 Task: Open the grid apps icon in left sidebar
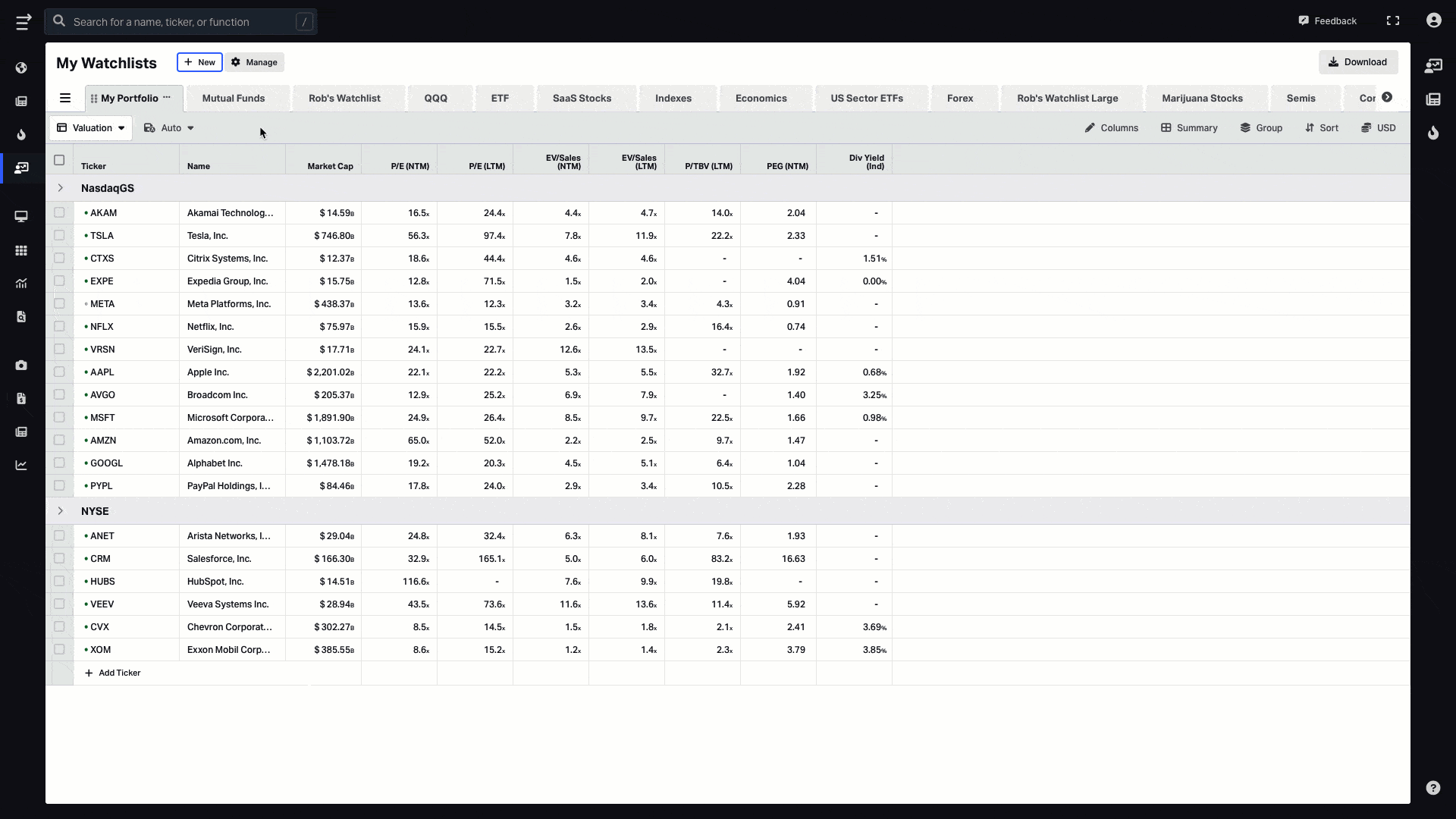[x=21, y=250]
